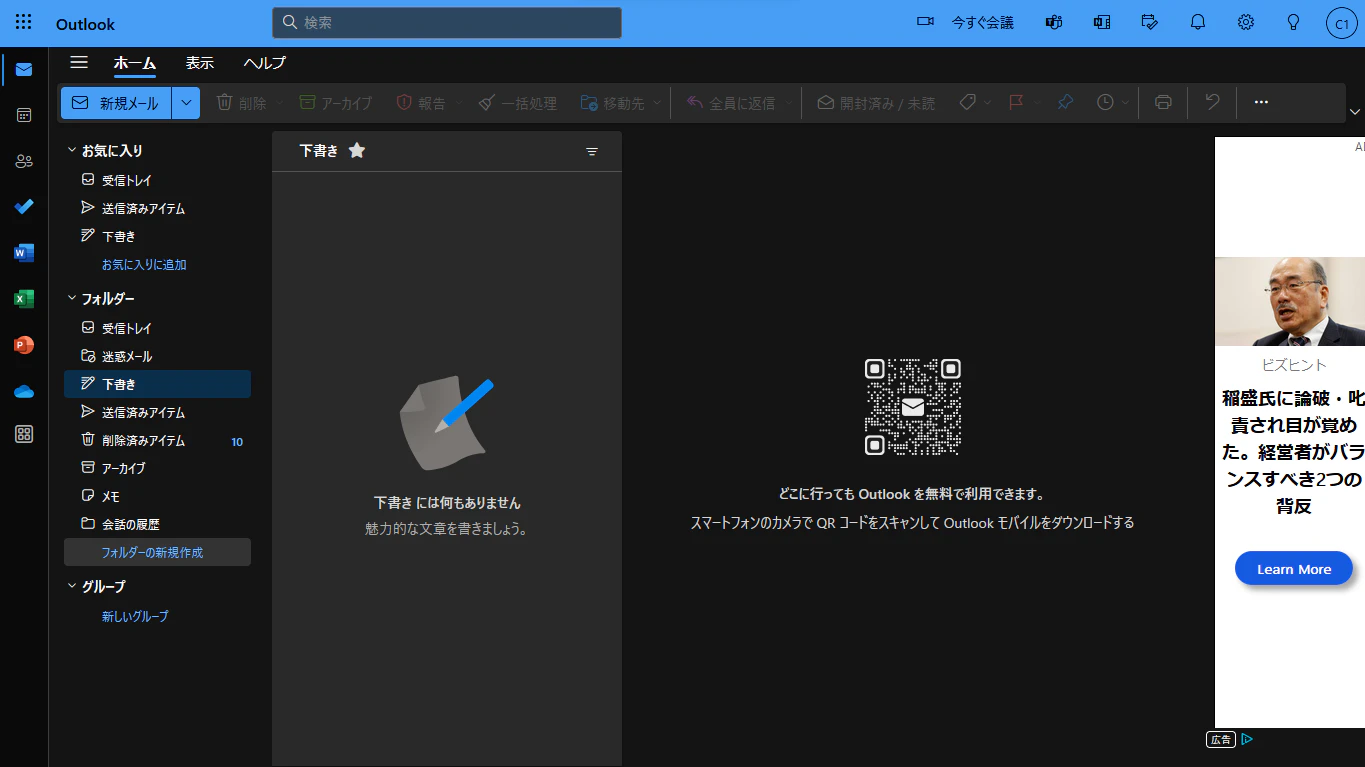This screenshot has height=767, width=1365.
Task: Start a meeting with 今すぐ会議
Action: click(x=966, y=22)
